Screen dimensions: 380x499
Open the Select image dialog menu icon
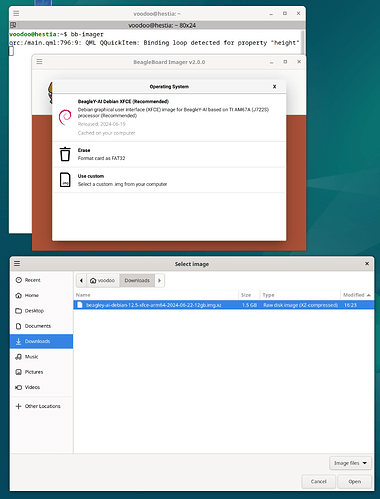coord(17,264)
